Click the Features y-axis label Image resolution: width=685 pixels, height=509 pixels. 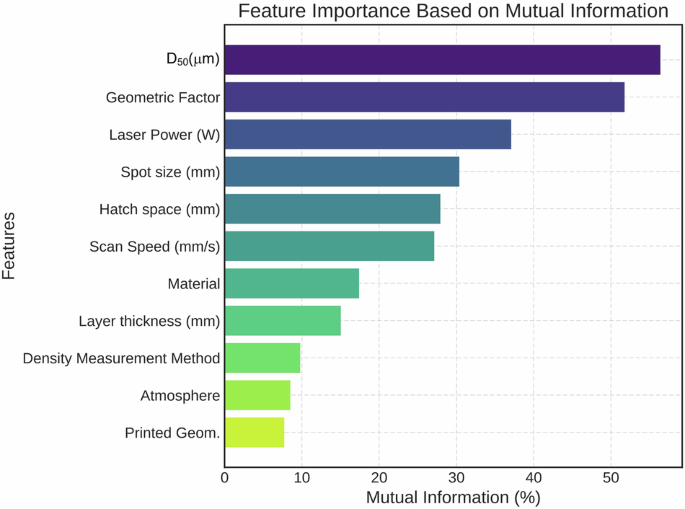[8, 246]
